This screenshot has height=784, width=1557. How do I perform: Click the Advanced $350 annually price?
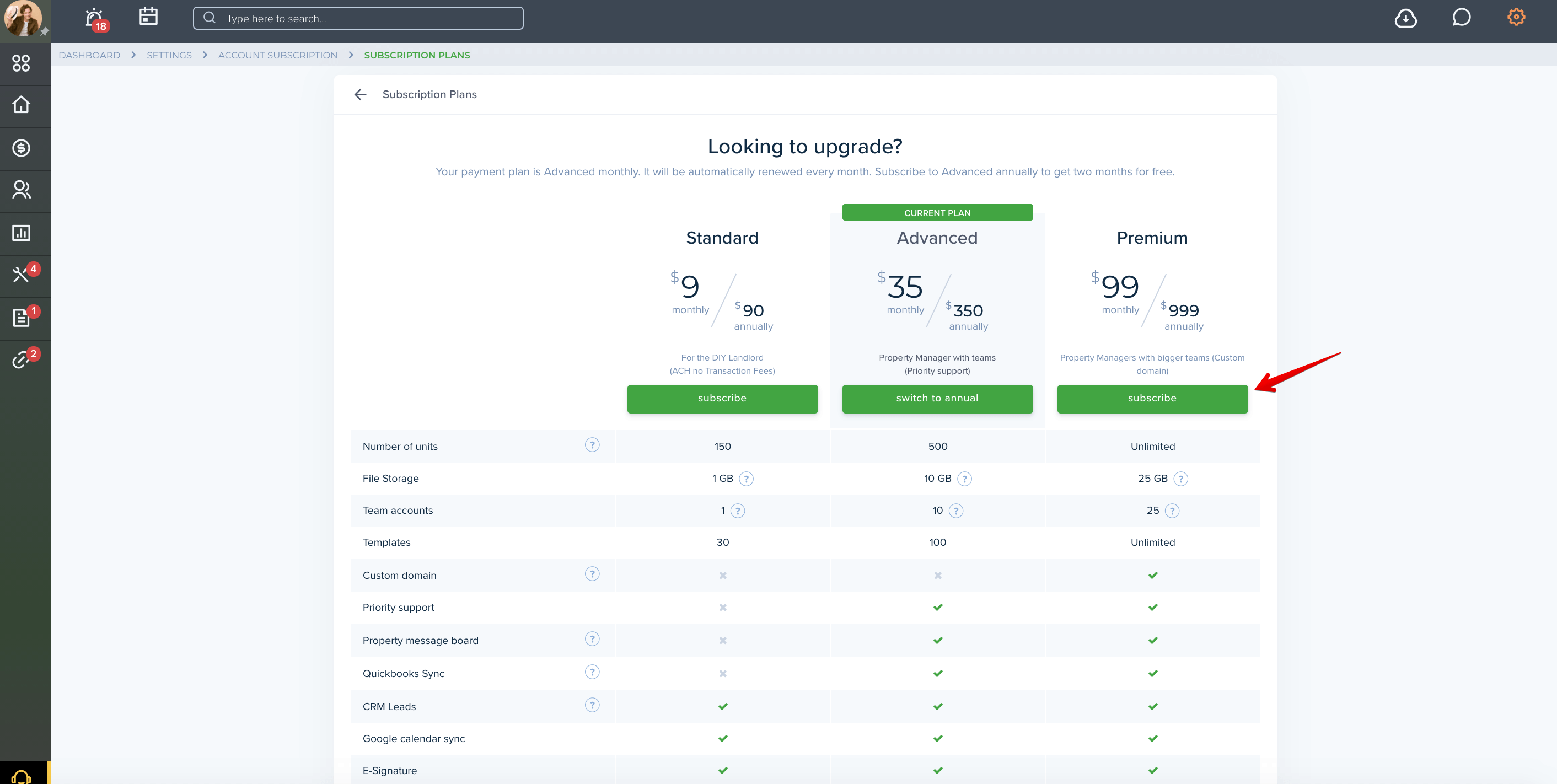(968, 316)
